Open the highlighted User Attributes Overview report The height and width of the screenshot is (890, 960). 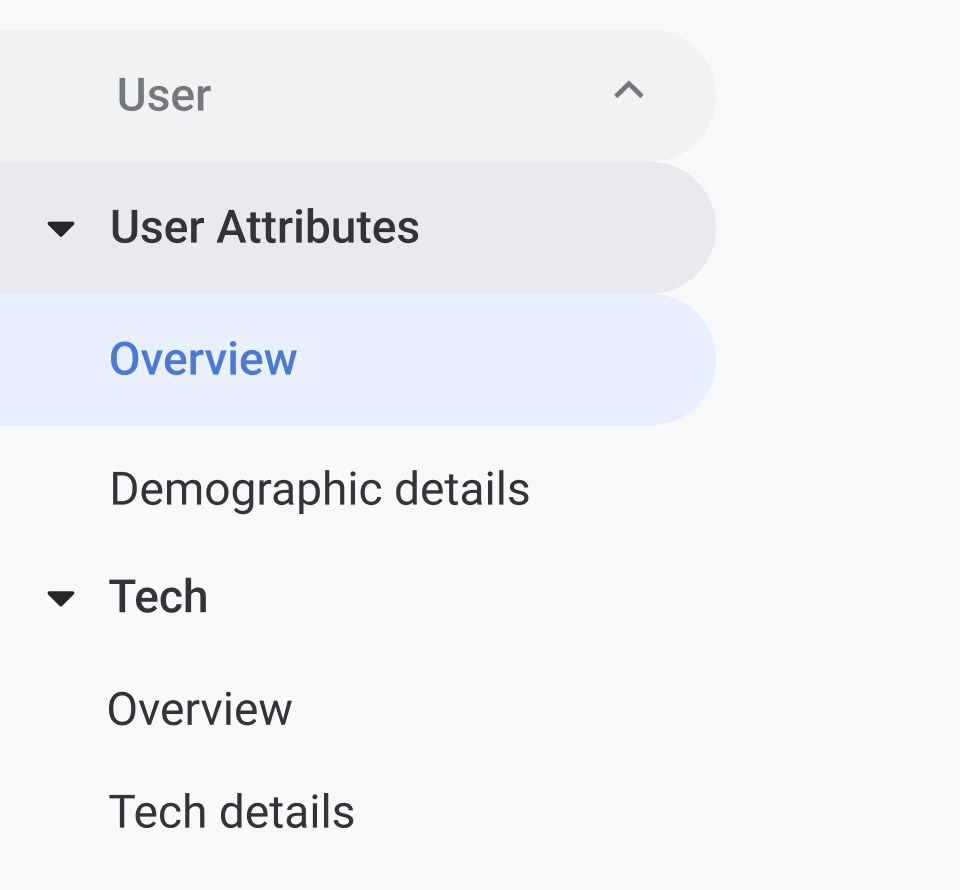(203, 359)
